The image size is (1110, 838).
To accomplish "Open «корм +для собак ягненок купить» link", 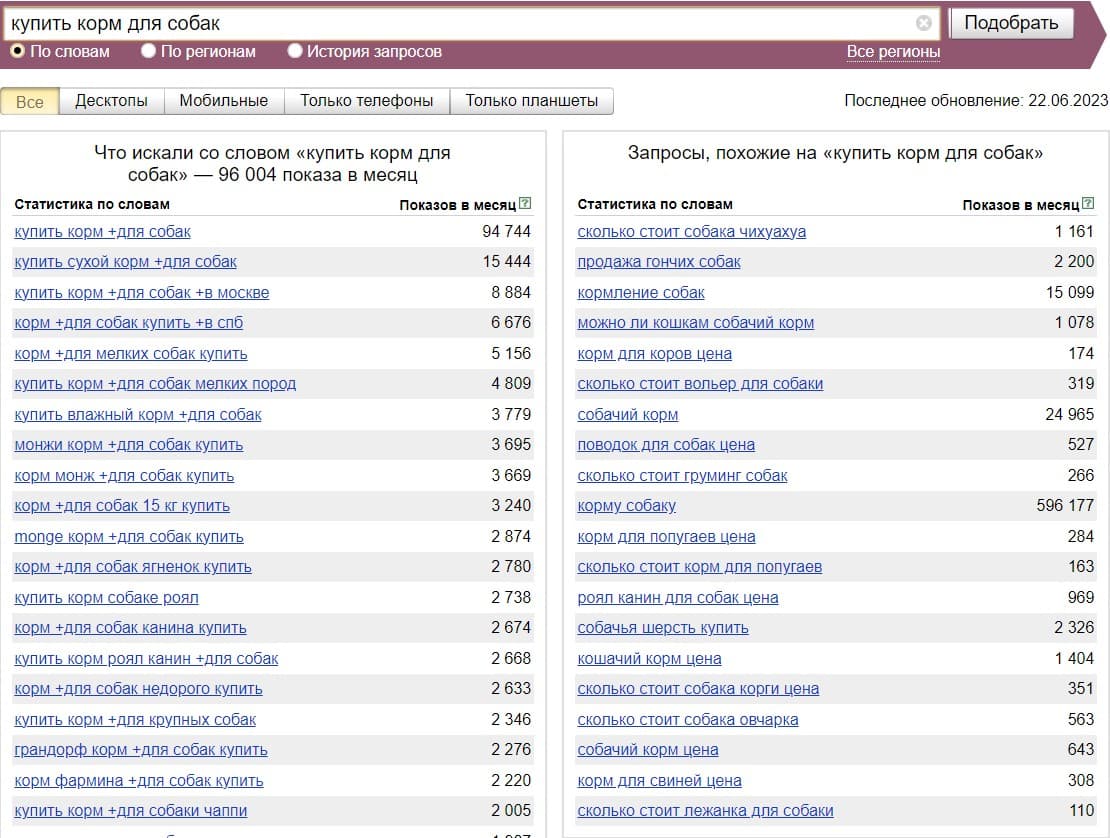I will (x=133, y=567).
